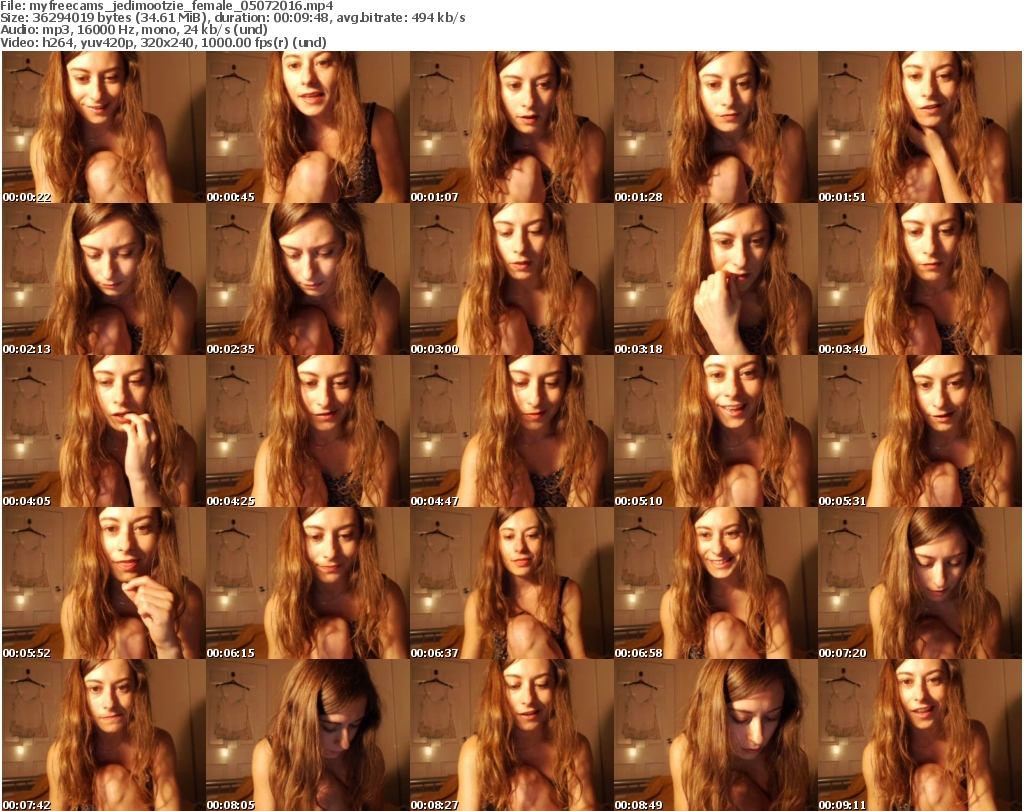1024x811 pixels.
Task: Click the 00:03:40 thumbnail
Action: point(920,279)
